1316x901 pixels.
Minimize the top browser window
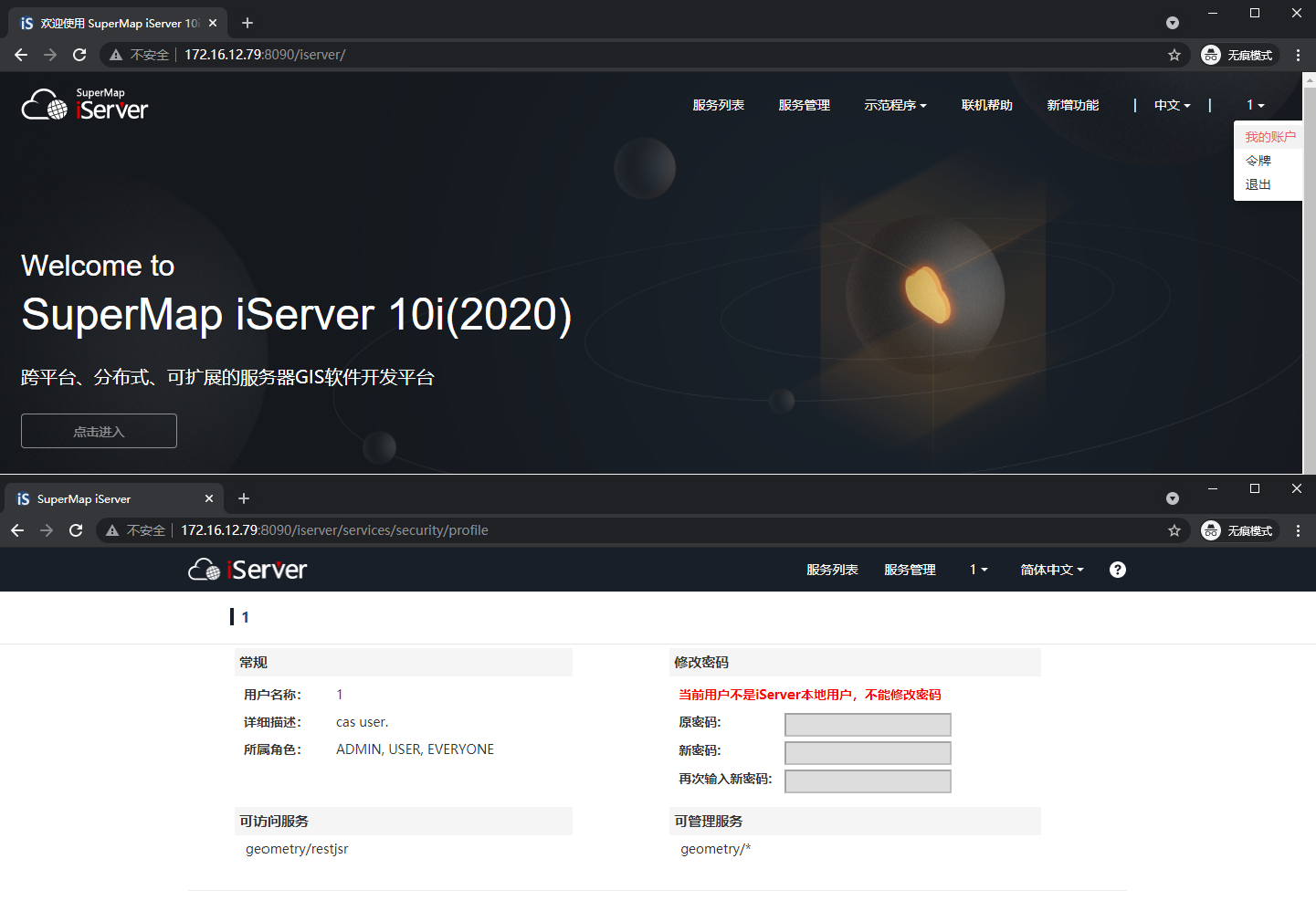coord(1213,13)
